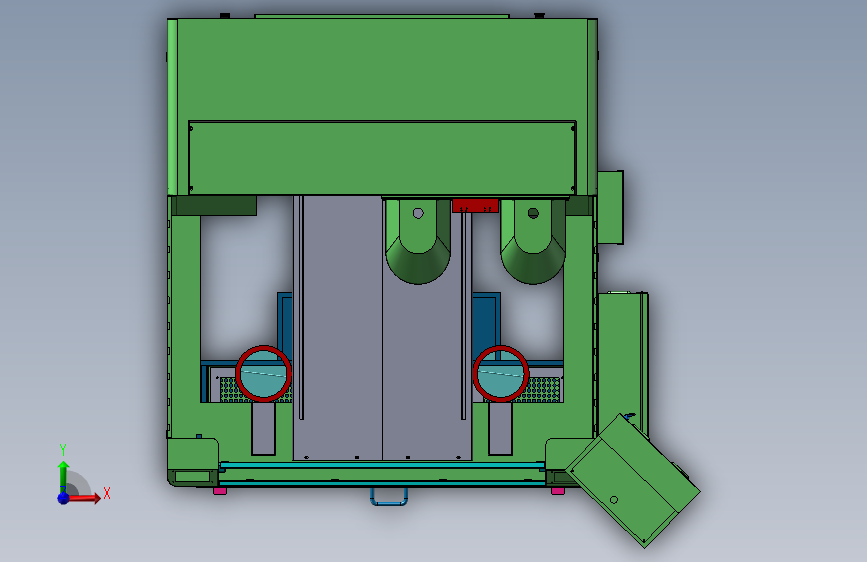867x562 pixels.
Task: Select the tilted green box at the bottom right
Action: click(633, 480)
